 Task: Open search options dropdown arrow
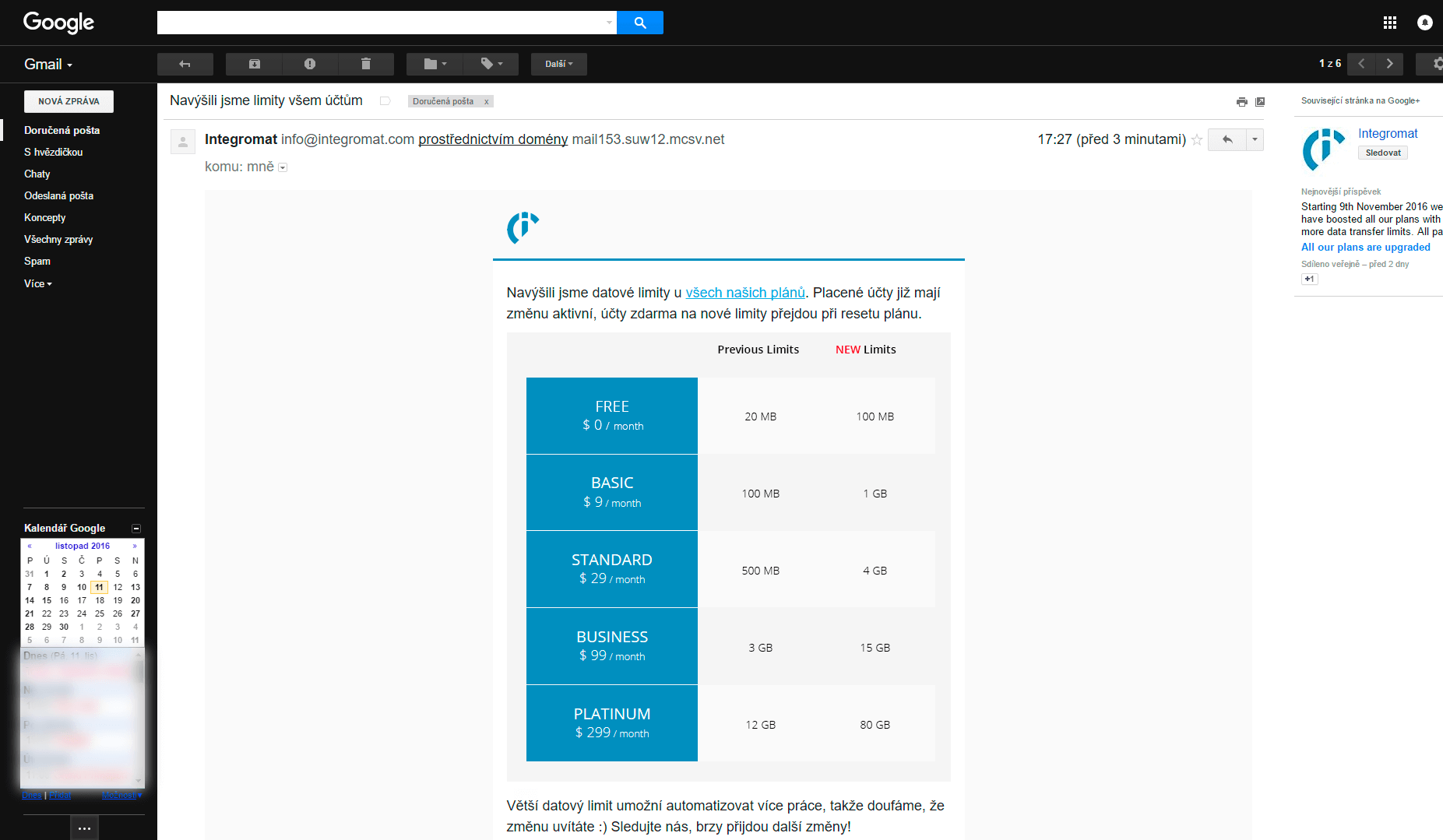tap(609, 23)
